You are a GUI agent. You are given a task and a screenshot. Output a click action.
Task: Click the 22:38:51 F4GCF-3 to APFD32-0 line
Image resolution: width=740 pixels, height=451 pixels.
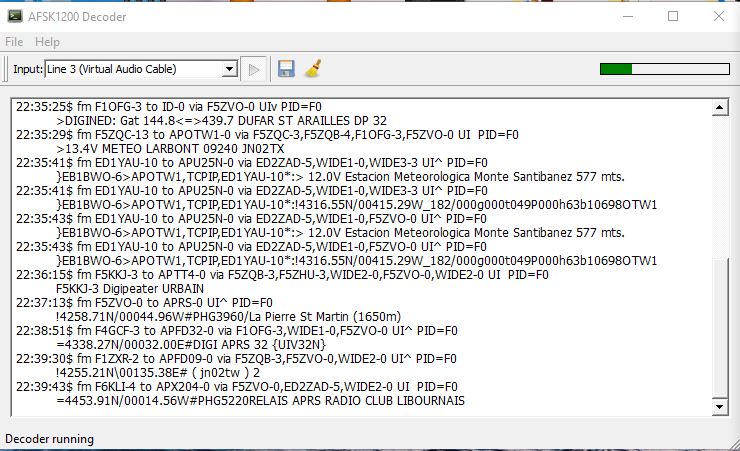(236, 331)
